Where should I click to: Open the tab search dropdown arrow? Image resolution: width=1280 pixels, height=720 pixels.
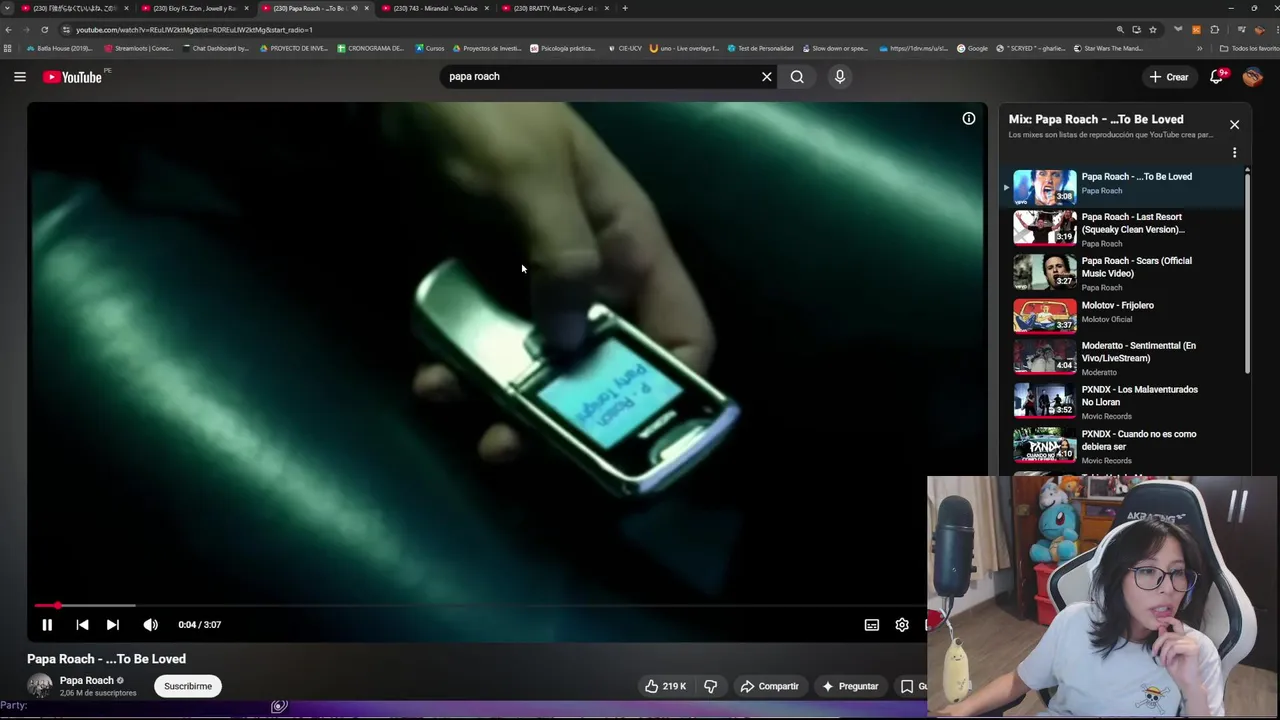(x=8, y=8)
